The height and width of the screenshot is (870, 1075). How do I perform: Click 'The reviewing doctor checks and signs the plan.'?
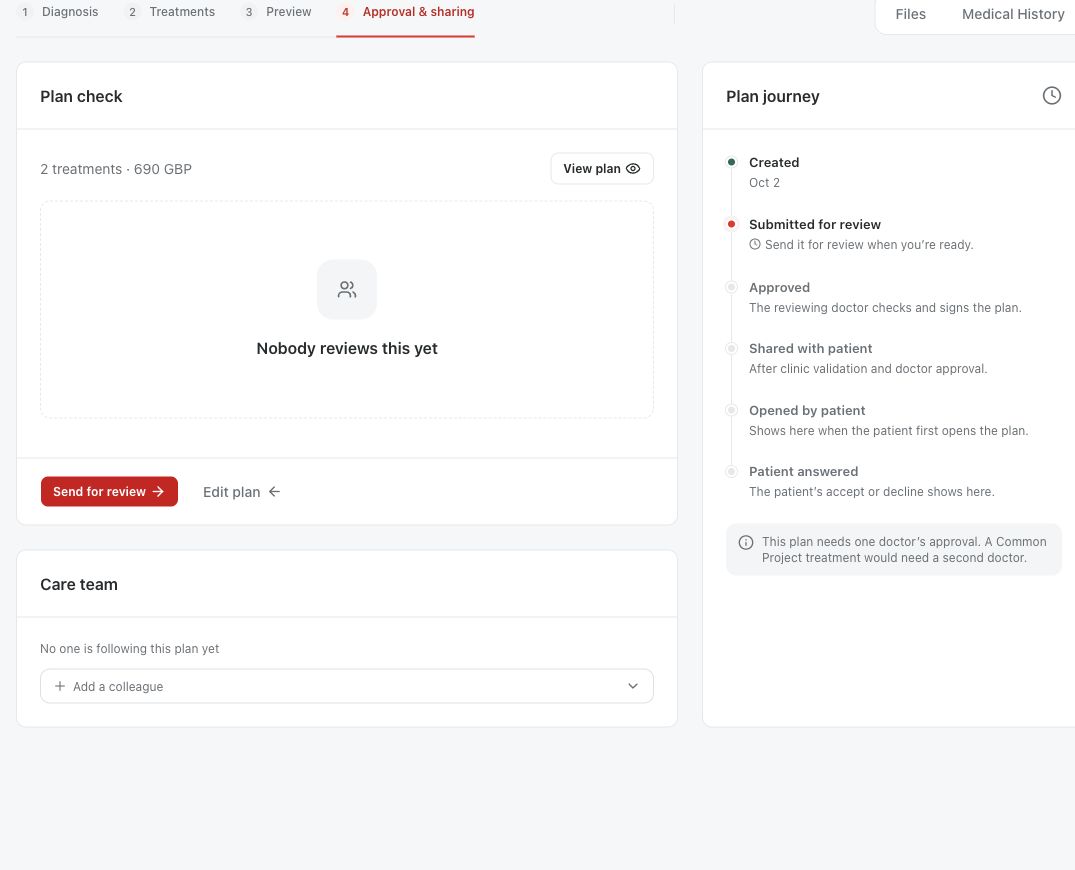tap(885, 308)
